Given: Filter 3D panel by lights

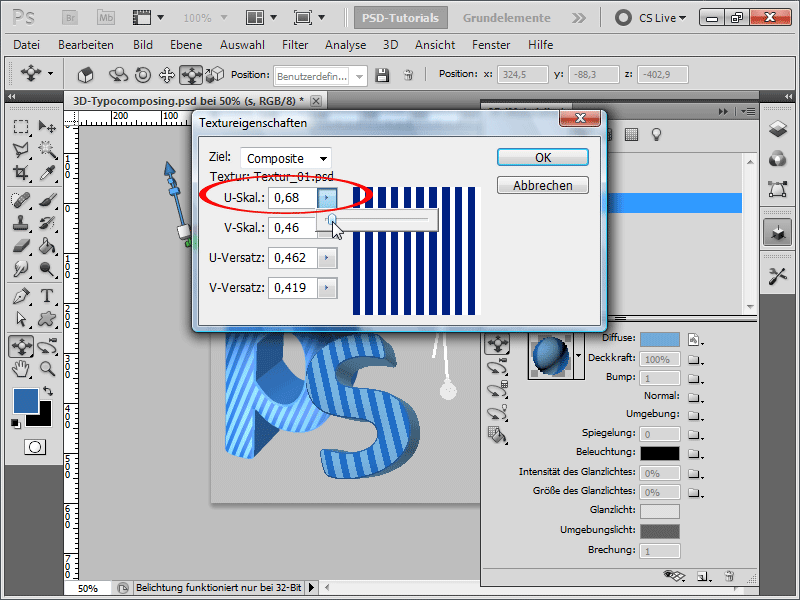Looking at the screenshot, I should tap(657, 135).
